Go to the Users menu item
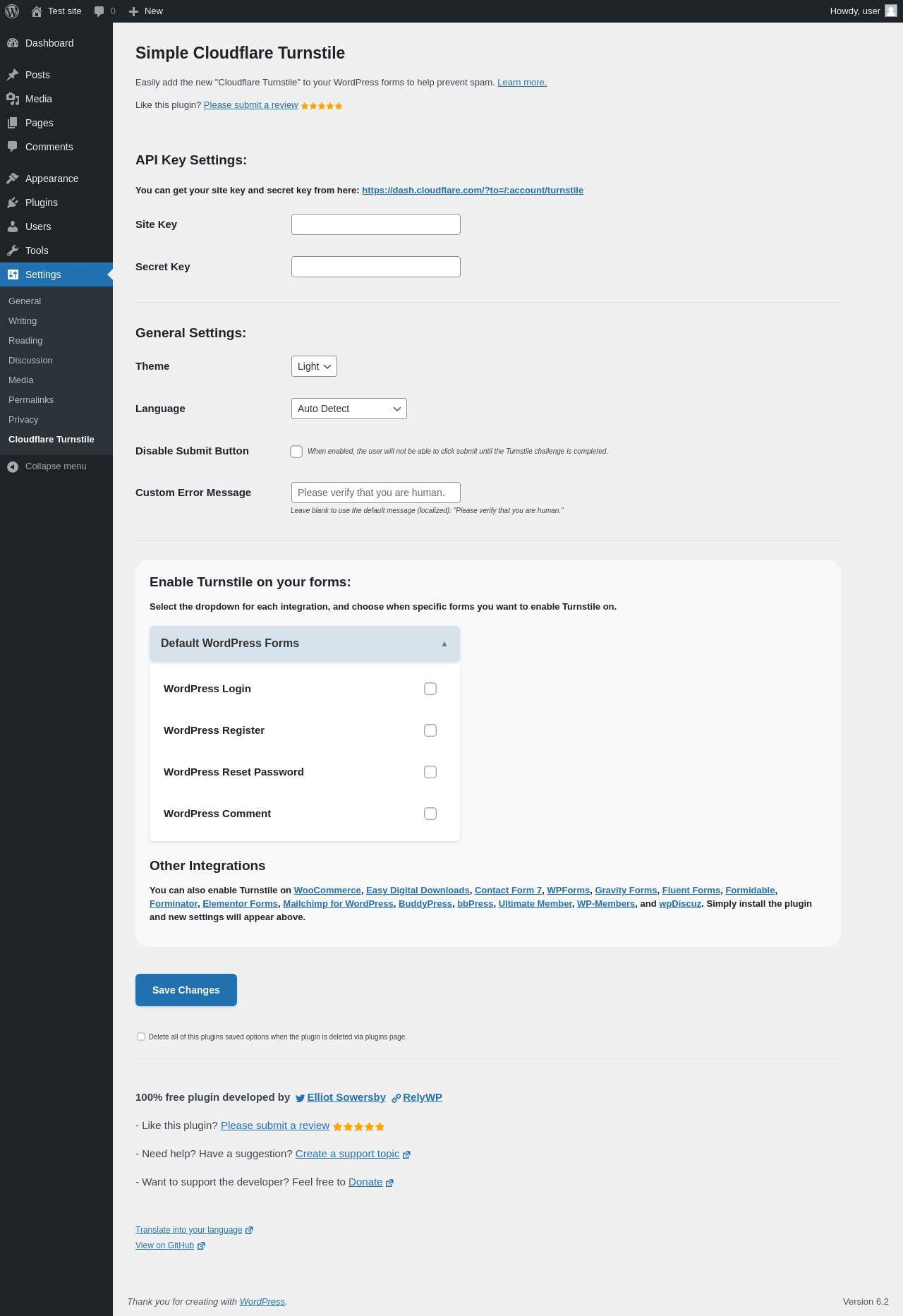This screenshot has width=903, height=1316. pos(38,227)
